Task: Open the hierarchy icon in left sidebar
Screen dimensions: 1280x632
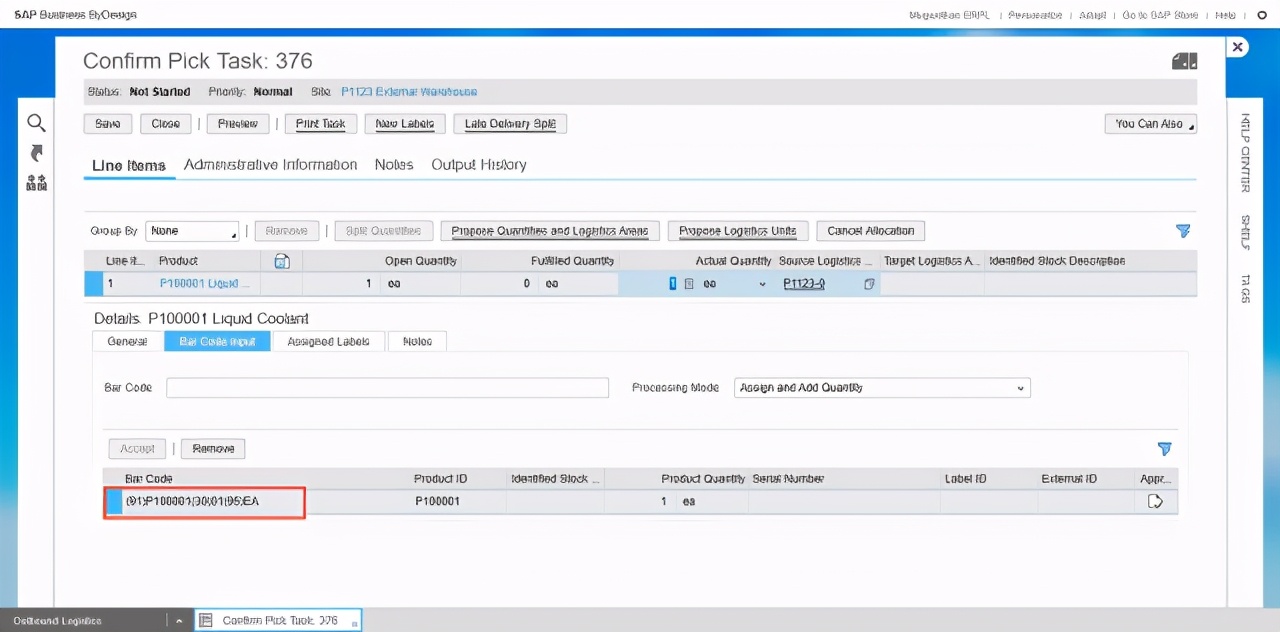Action: pyautogui.click(x=37, y=183)
